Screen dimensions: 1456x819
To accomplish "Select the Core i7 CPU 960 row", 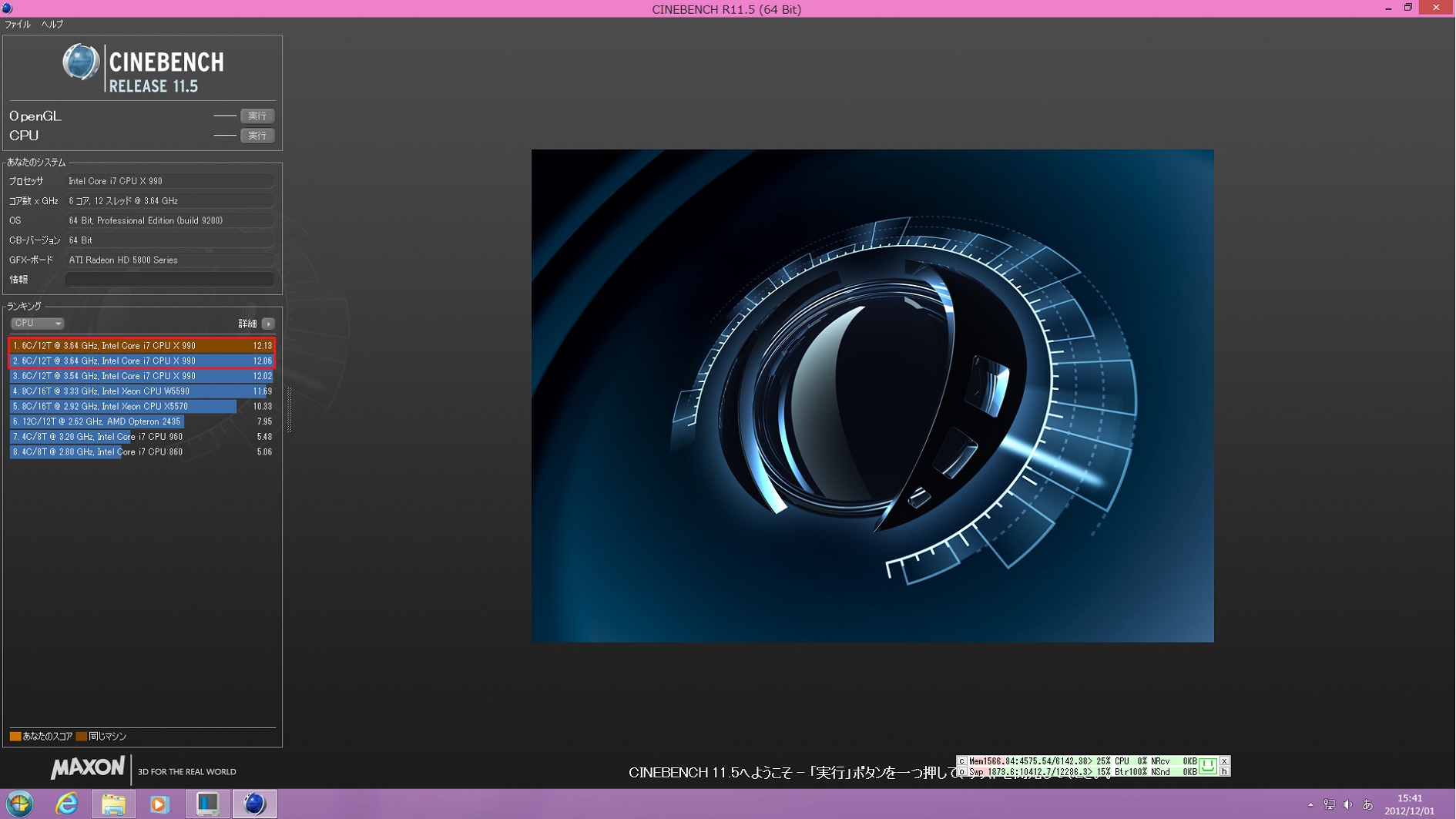I will point(142,437).
